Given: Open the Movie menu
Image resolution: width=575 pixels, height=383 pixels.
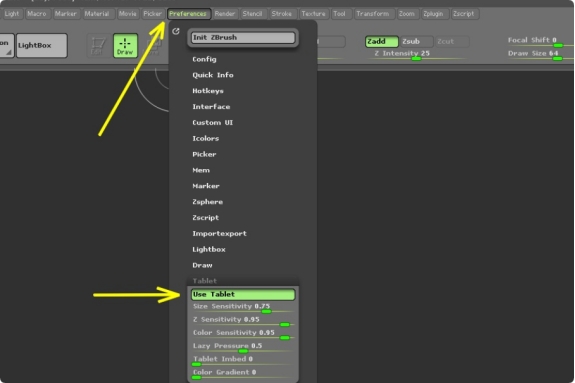Looking at the screenshot, I should [x=128, y=14].
